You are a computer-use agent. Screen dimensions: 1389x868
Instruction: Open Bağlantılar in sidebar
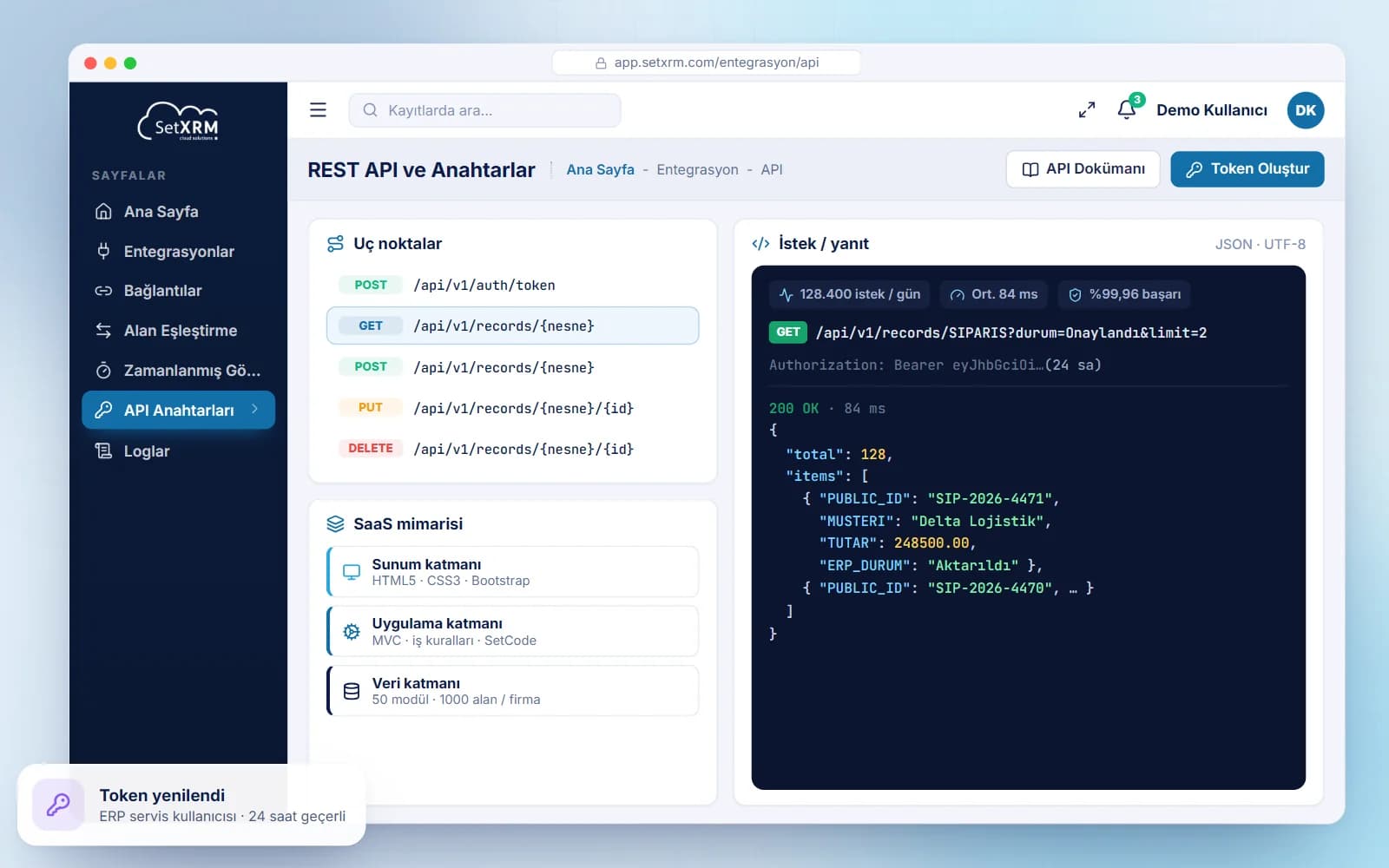[178, 291]
